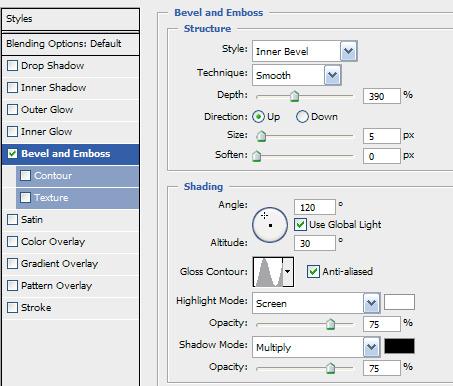The height and width of the screenshot is (386, 453).
Task: Open the black shadow color swatch
Action: (399, 346)
